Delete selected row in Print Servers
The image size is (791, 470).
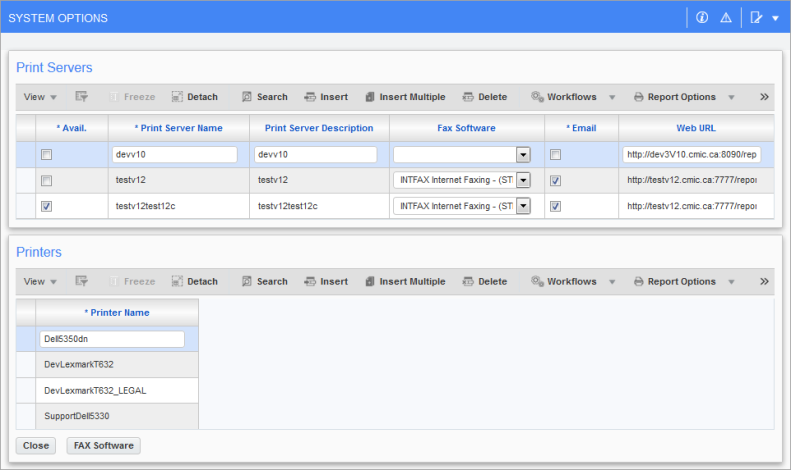pos(485,97)
